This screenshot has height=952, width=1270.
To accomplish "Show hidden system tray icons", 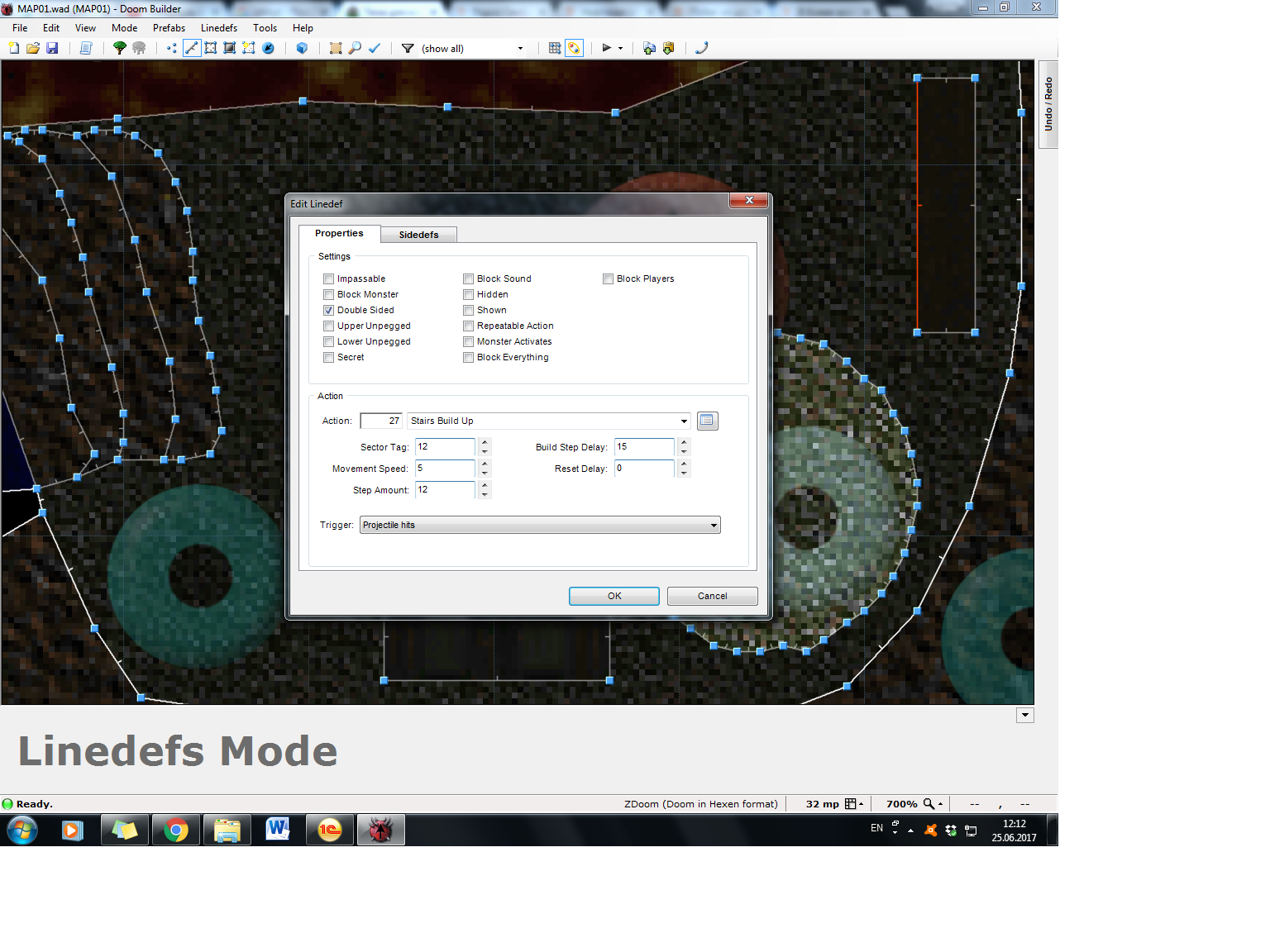I will pyautogui.click(x=910, y=831).
